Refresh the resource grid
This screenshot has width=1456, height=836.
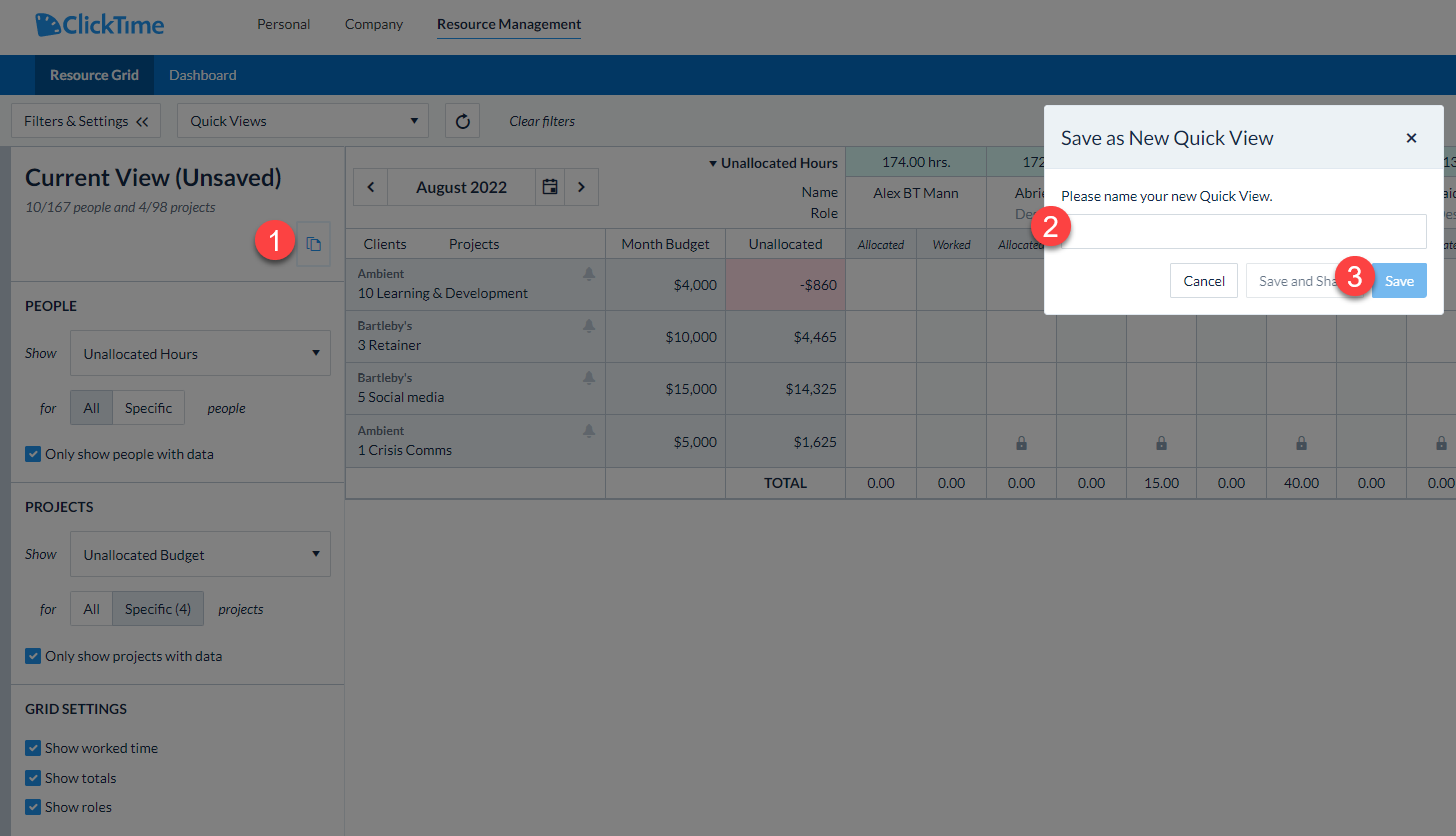click(x=461, y=120)
